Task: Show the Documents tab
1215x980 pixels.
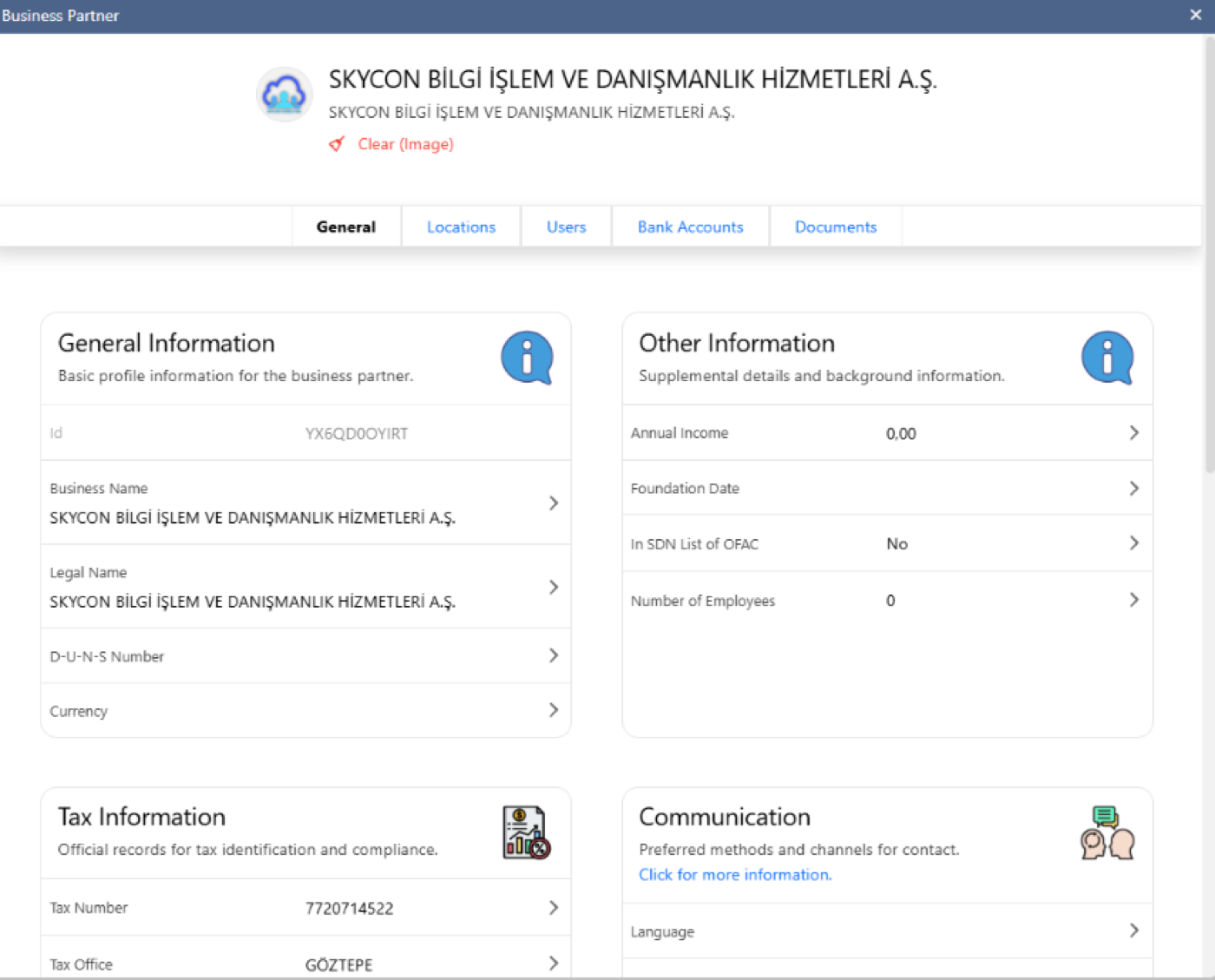Action: pyautogui.click(x=836, y=227)
